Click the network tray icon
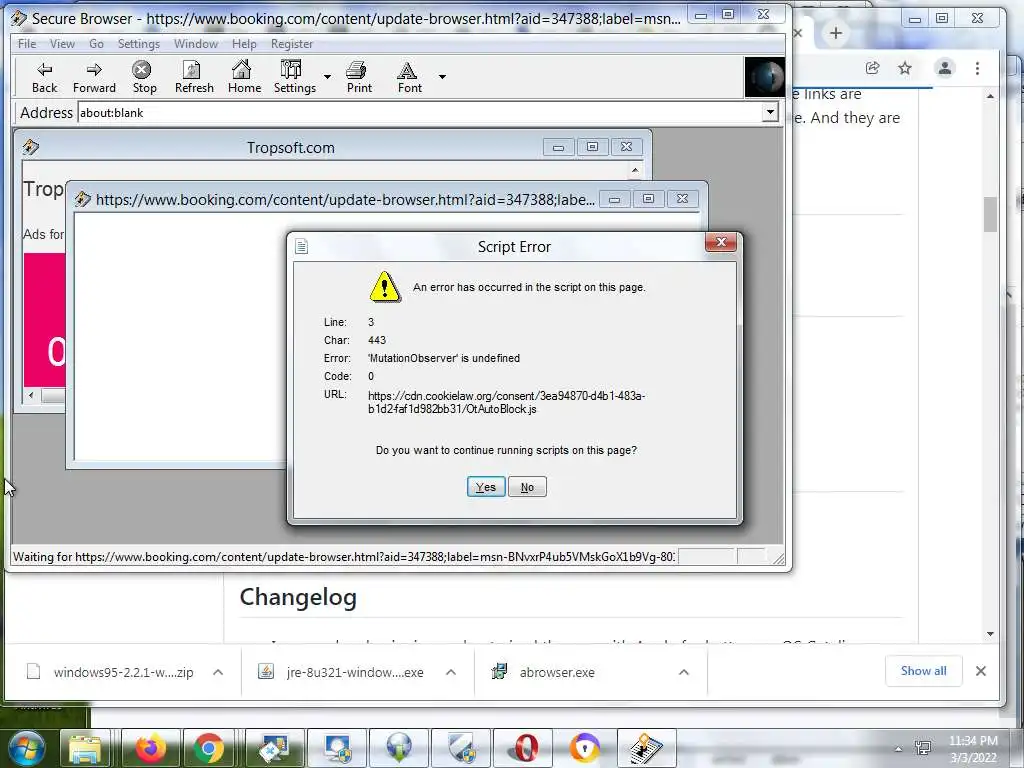Image resolution: width=1024 pixels, height=768 pixels. click(923, 748)
